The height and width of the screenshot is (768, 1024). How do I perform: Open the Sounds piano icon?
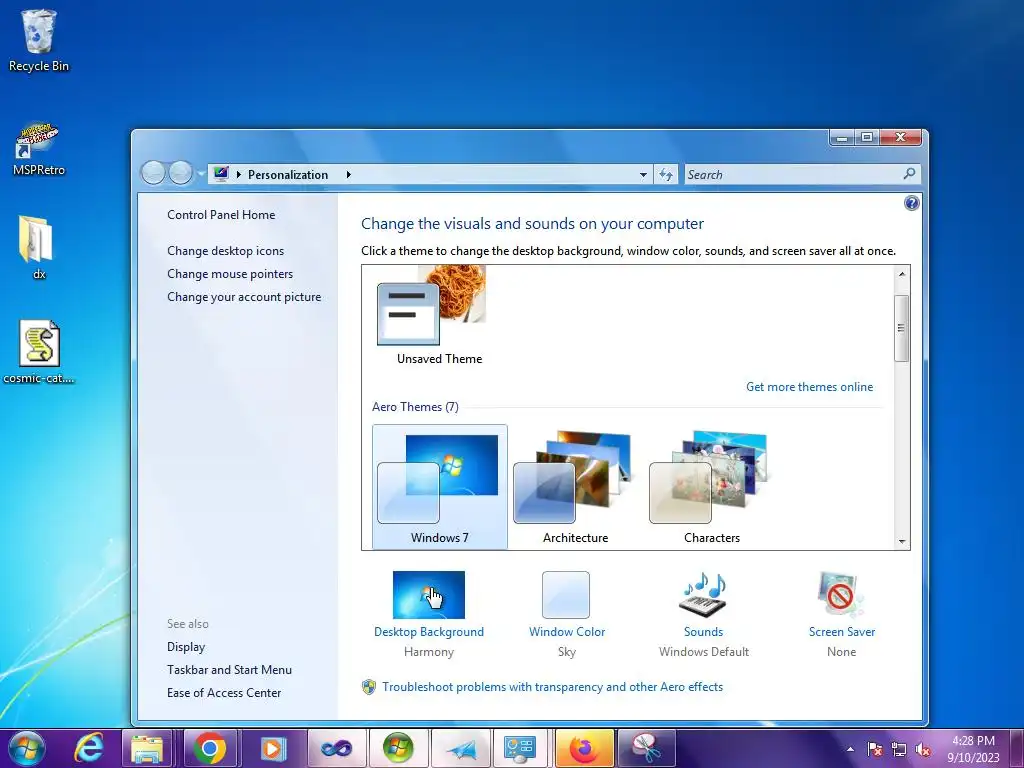(703, 595)
